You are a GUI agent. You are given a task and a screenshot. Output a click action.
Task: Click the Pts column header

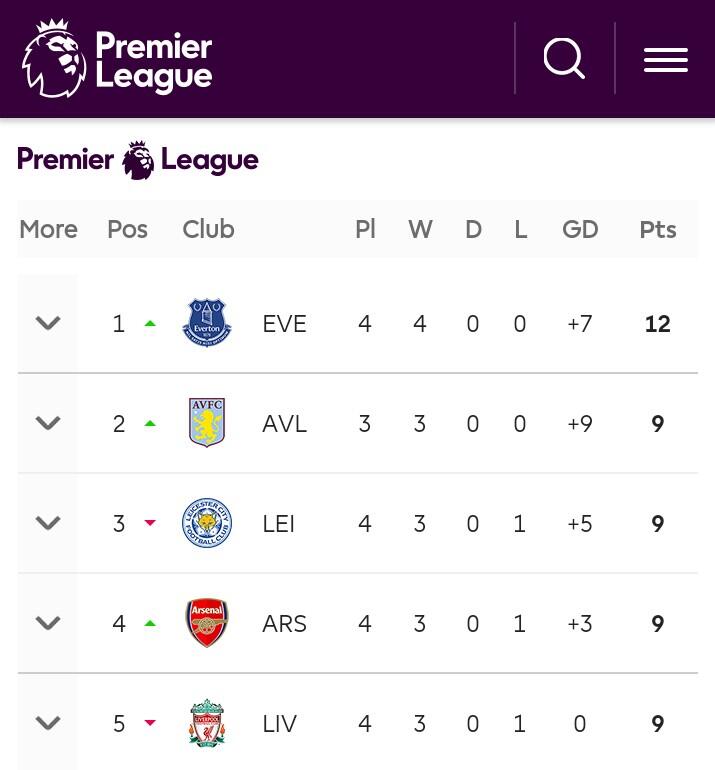point(658,229)
